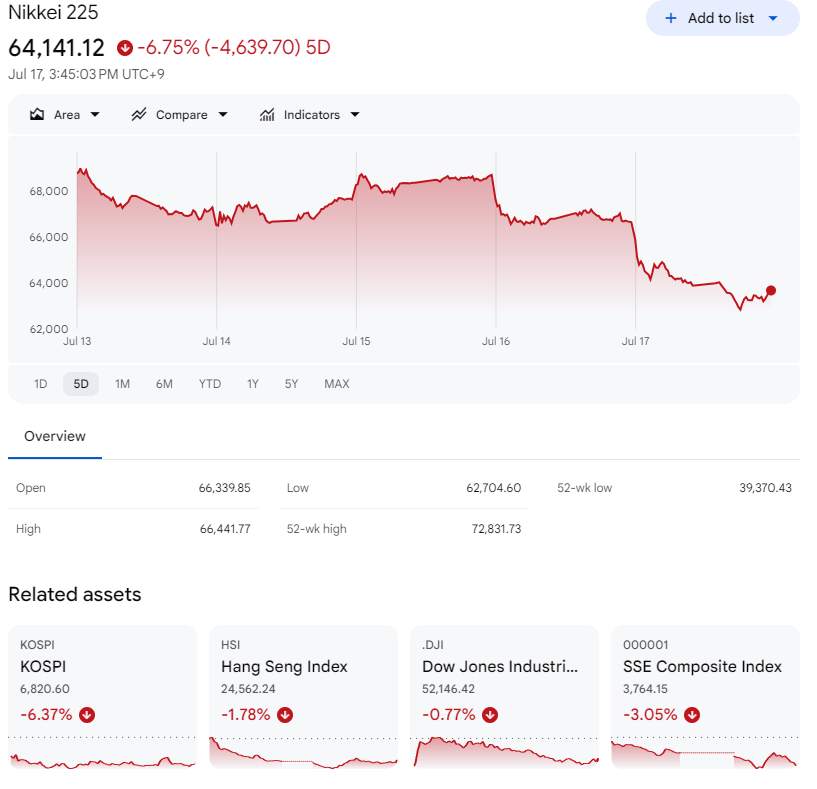Select the 1M time range

point(122,384)
